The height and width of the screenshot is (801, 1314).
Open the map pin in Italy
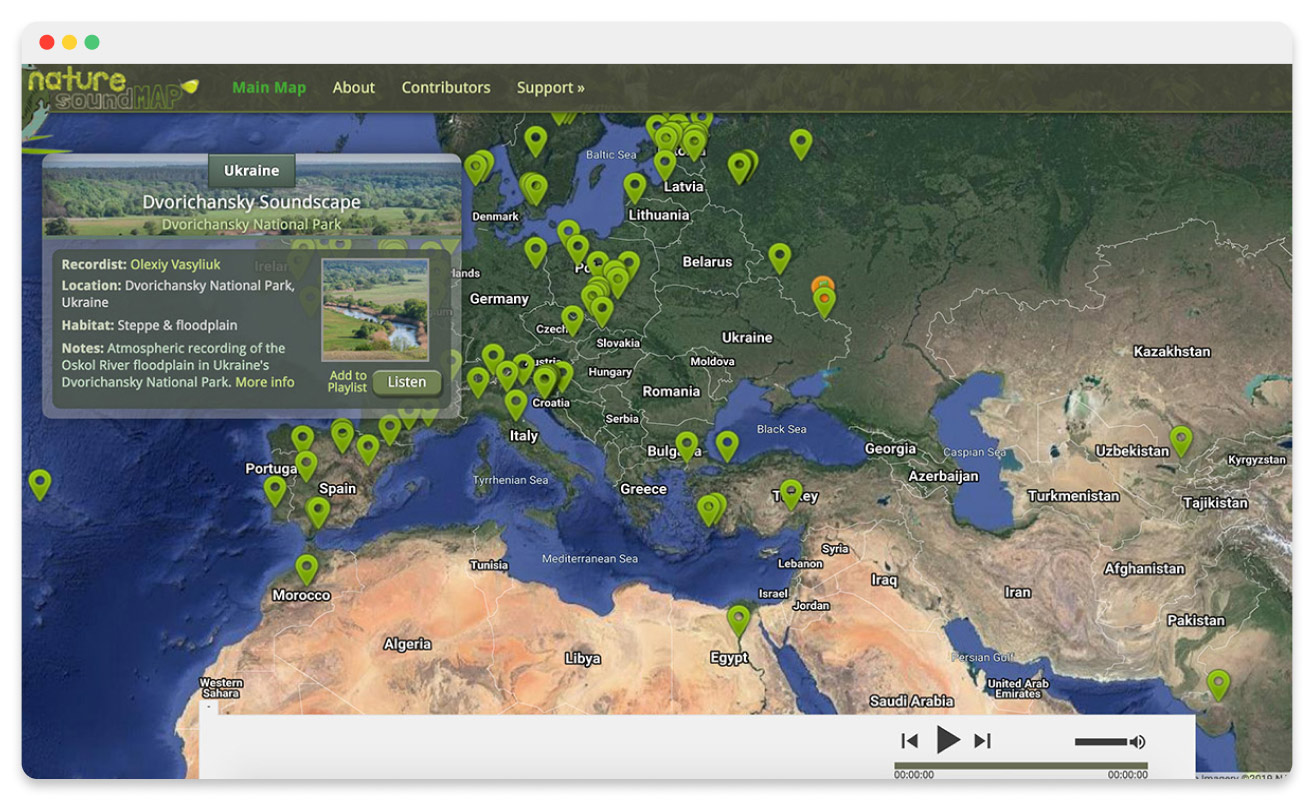point(516,403)
